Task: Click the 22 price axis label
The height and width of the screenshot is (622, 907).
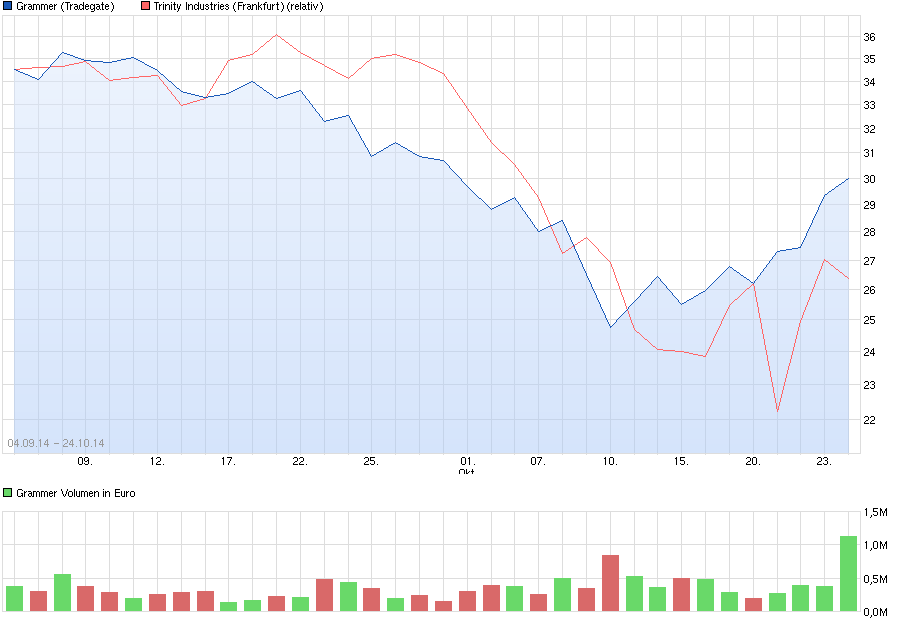Action: [x=869, y=420]
